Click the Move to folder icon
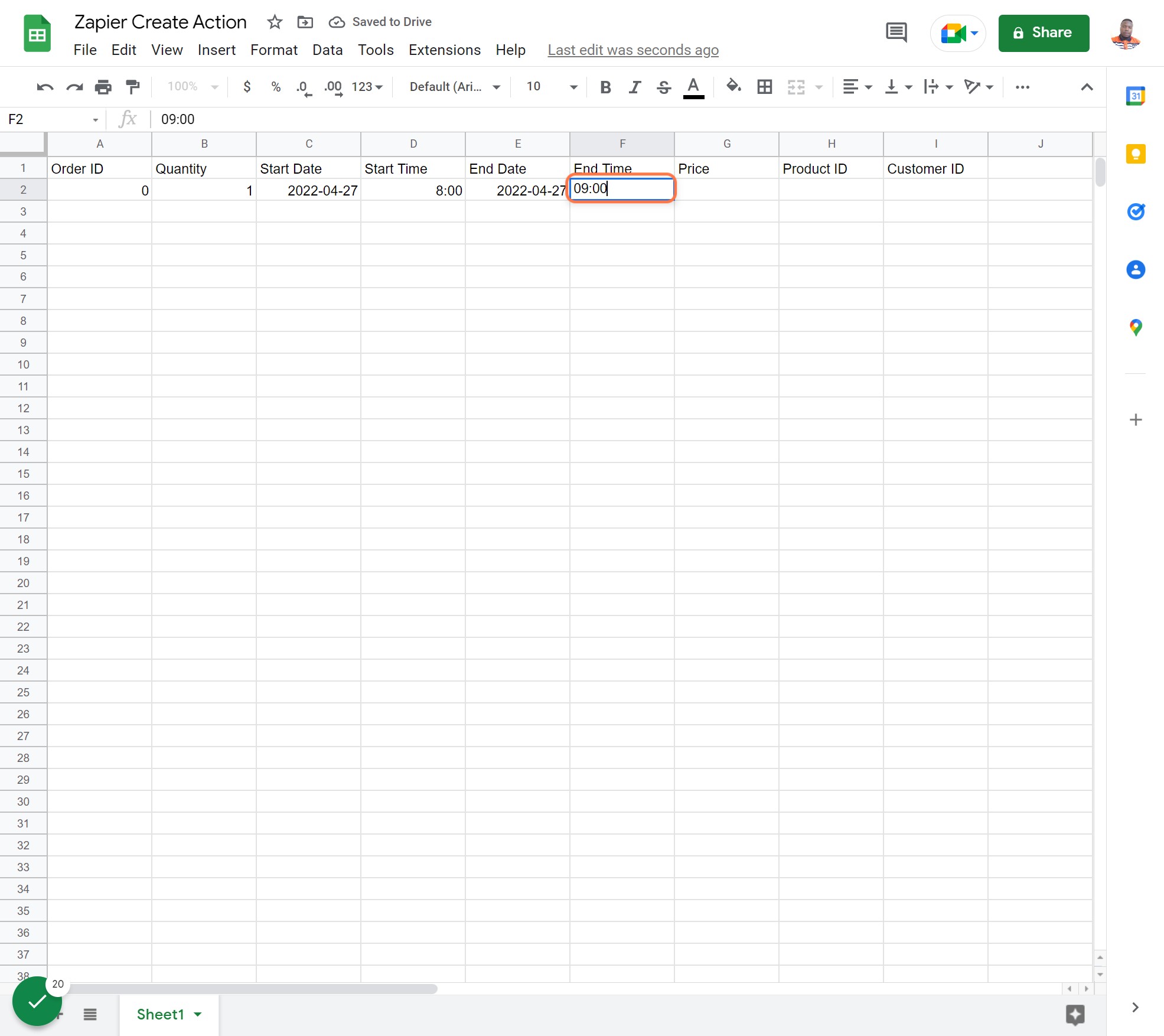This screenshot has width=1164, height=1036. (x=305, y=22)
